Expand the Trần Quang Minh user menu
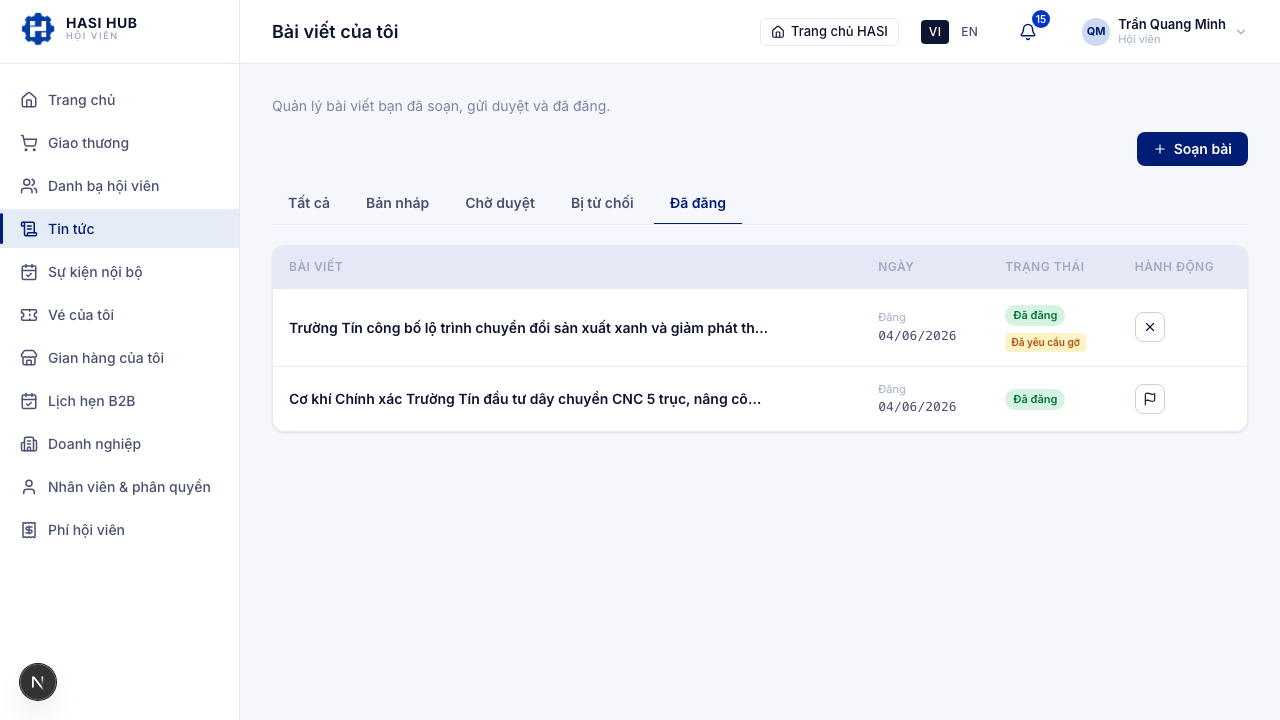 click(1164, 32)
